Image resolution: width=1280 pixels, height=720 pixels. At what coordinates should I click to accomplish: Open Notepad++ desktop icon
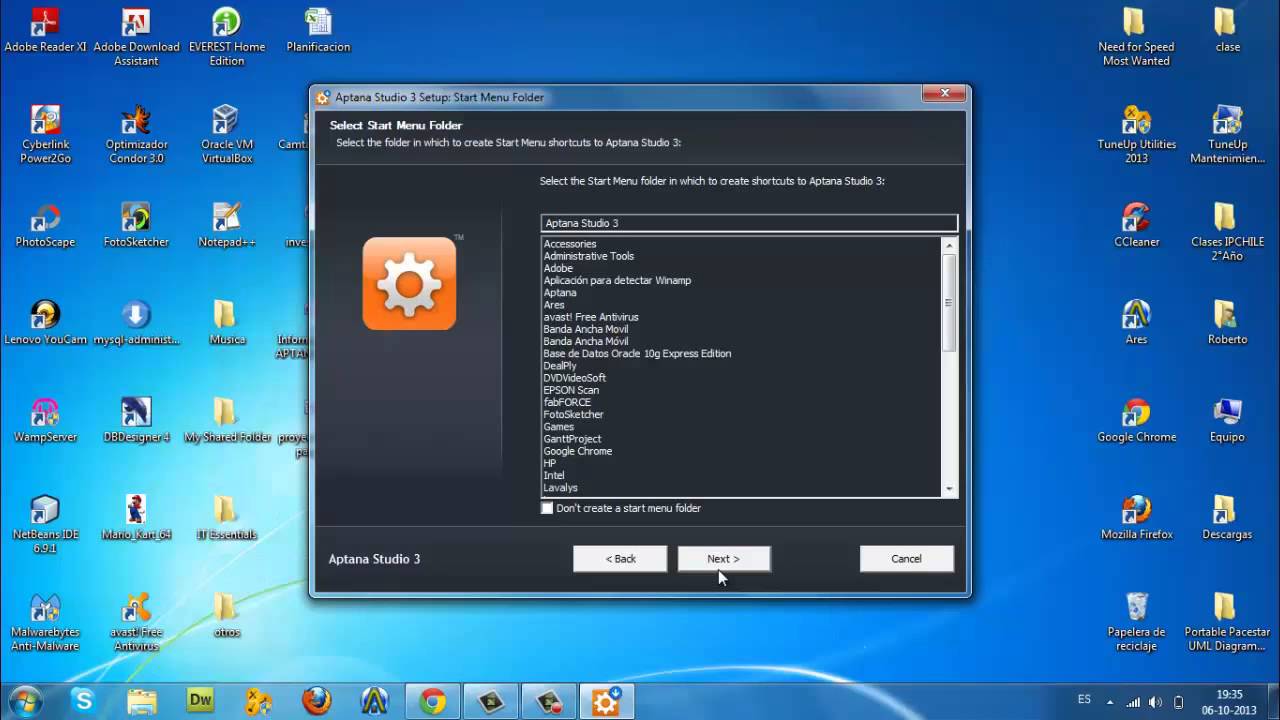pos(227,226)
